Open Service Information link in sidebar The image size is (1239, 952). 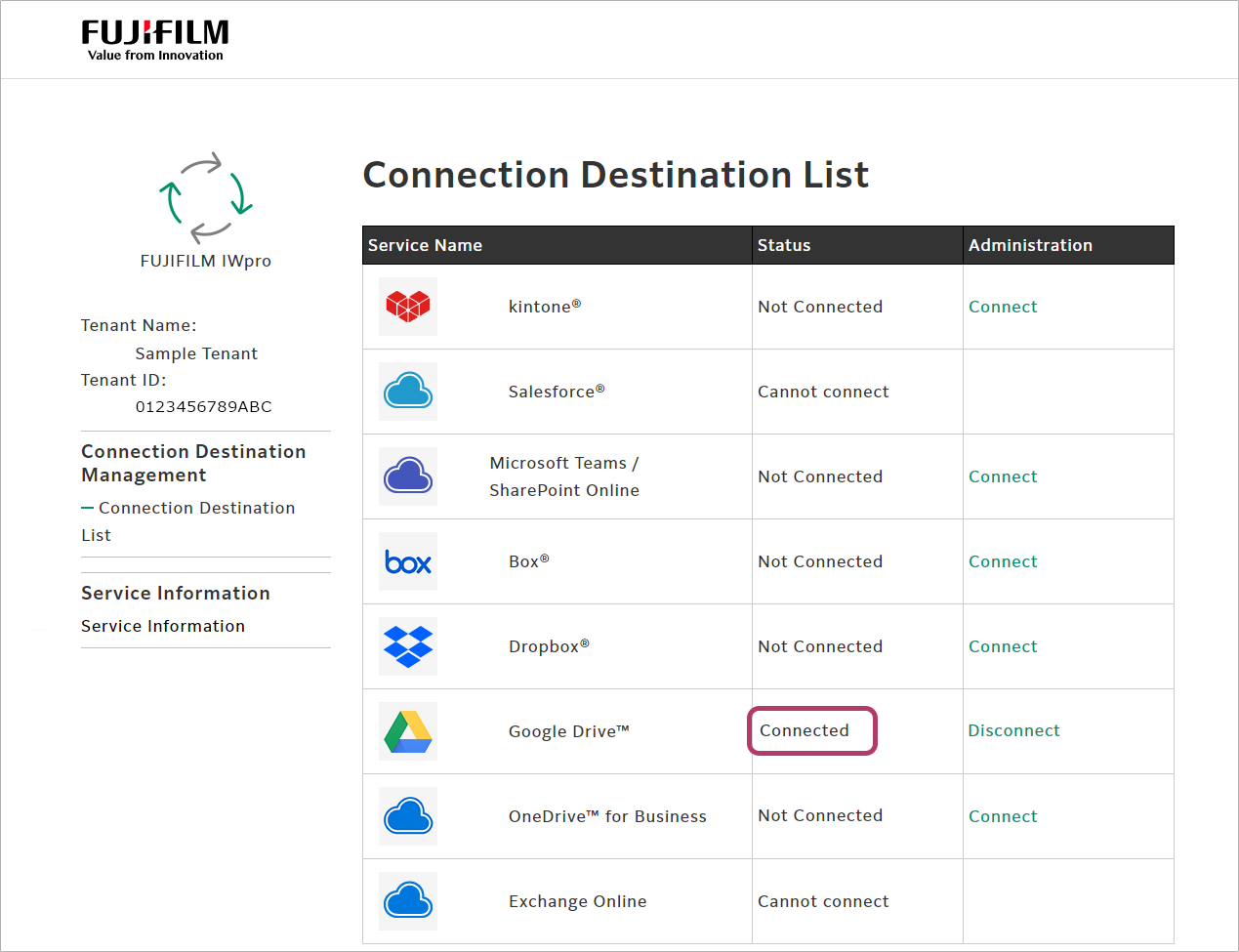pos(163,626)
